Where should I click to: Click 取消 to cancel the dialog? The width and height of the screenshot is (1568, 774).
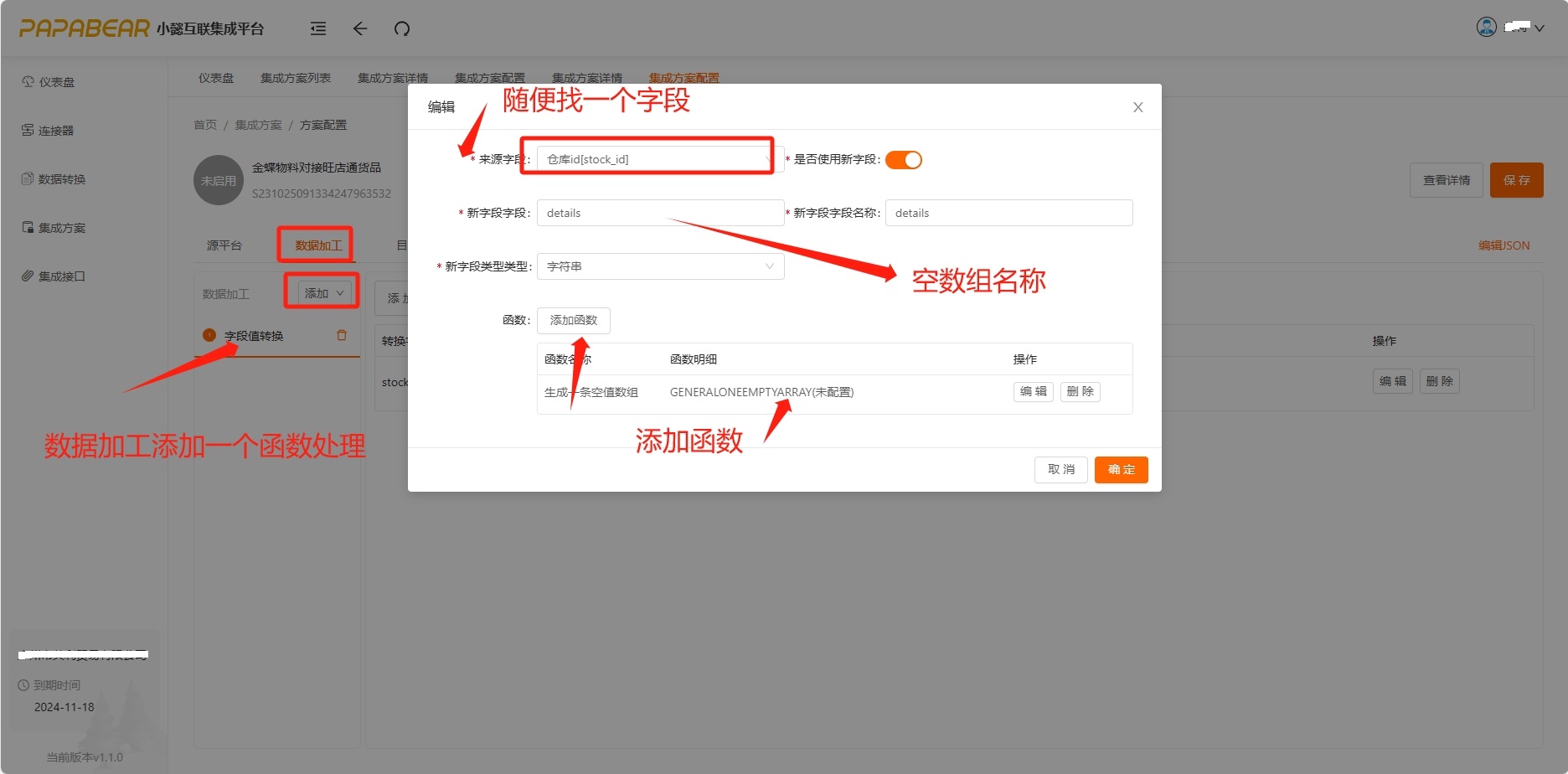pos(1060,469)
